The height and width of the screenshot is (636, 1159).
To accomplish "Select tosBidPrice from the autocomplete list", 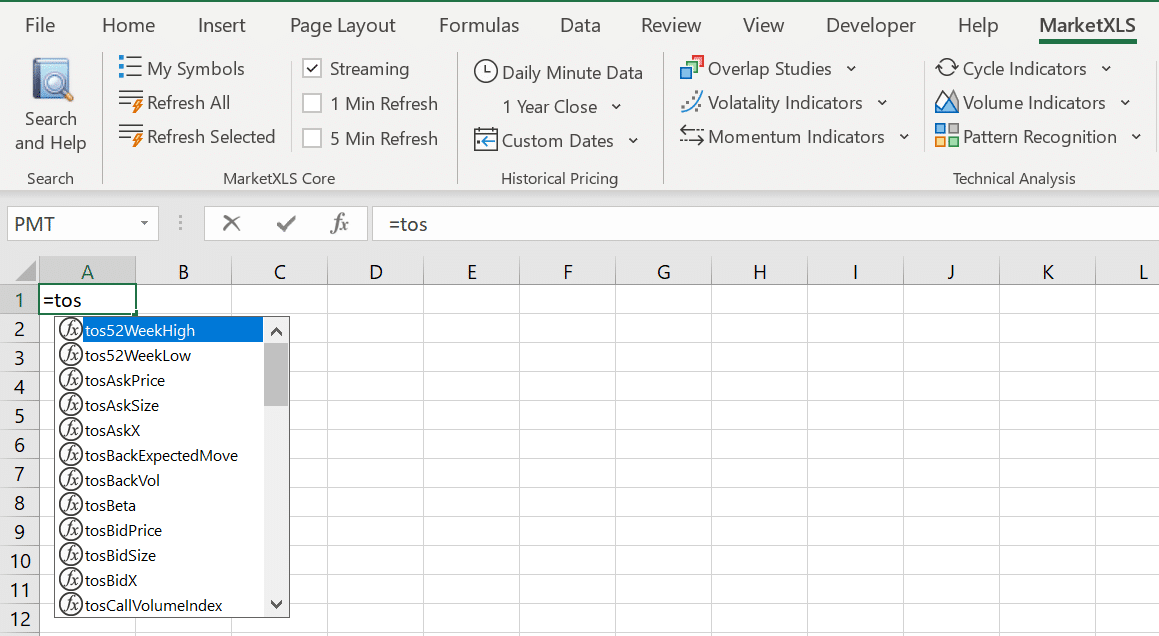I will pyautogui.click(x=160, y=530).
